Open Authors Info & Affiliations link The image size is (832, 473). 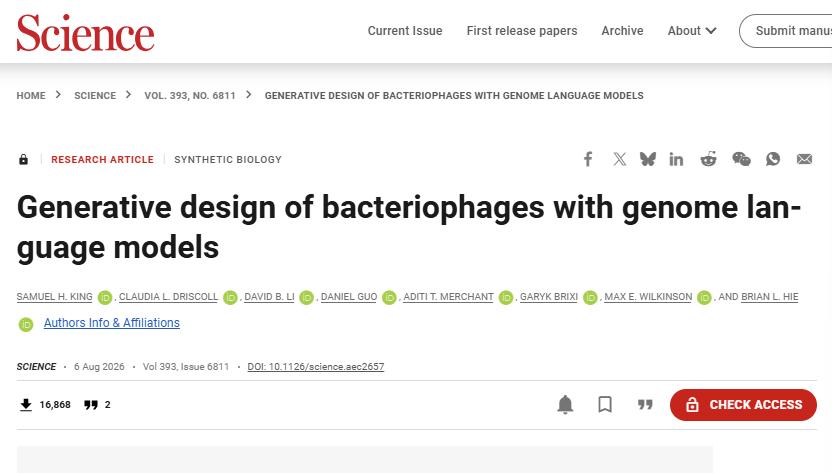[x=111, y=323]
